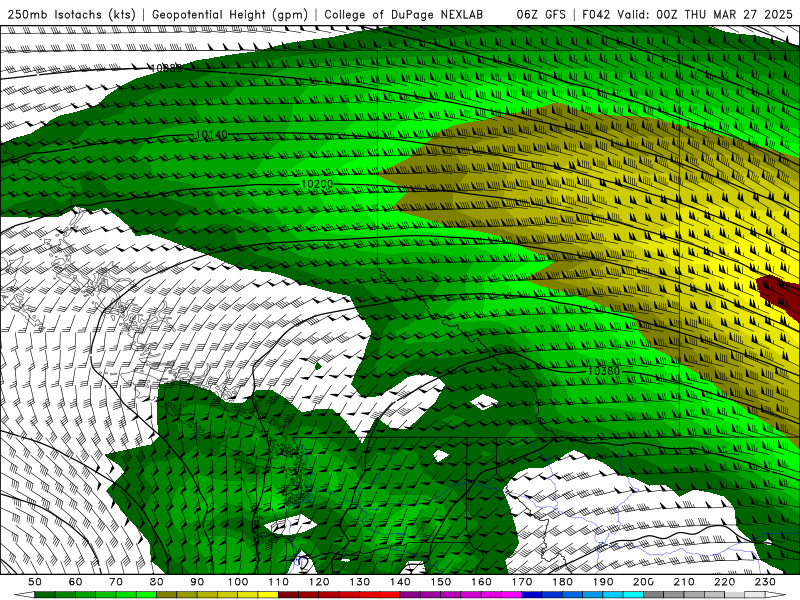
Task: Select the bright red swatch just before 140
Action: tap(389, 595)
